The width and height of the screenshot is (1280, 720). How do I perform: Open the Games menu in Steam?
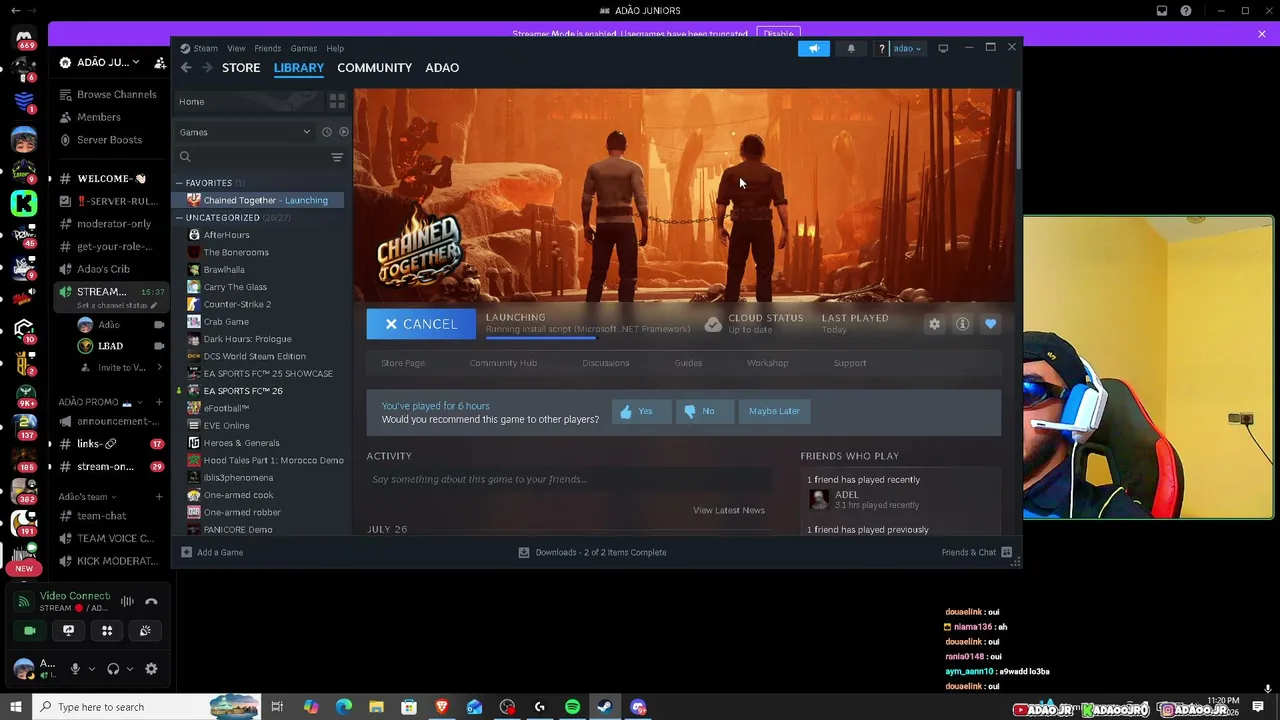pyautogui.click(x=304, y=48)
